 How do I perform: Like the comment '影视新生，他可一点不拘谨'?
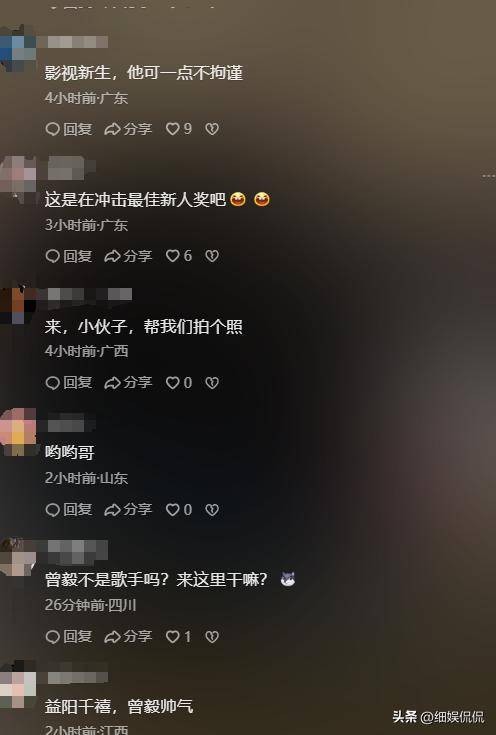(179, 128)
